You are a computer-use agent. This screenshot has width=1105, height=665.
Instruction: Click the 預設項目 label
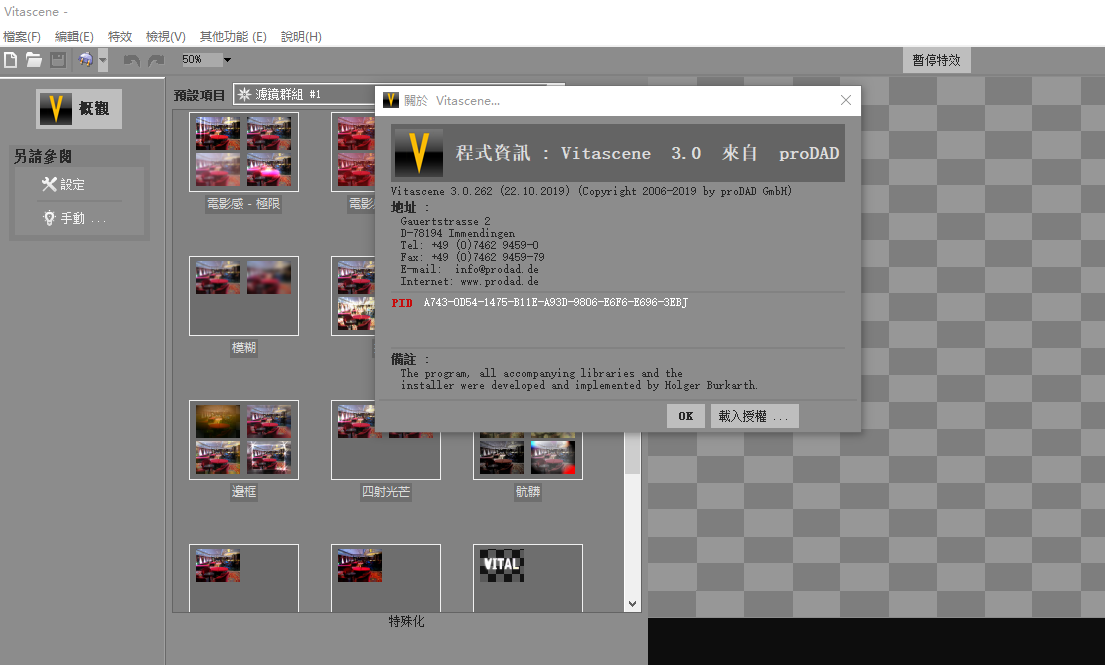(199, 95)
